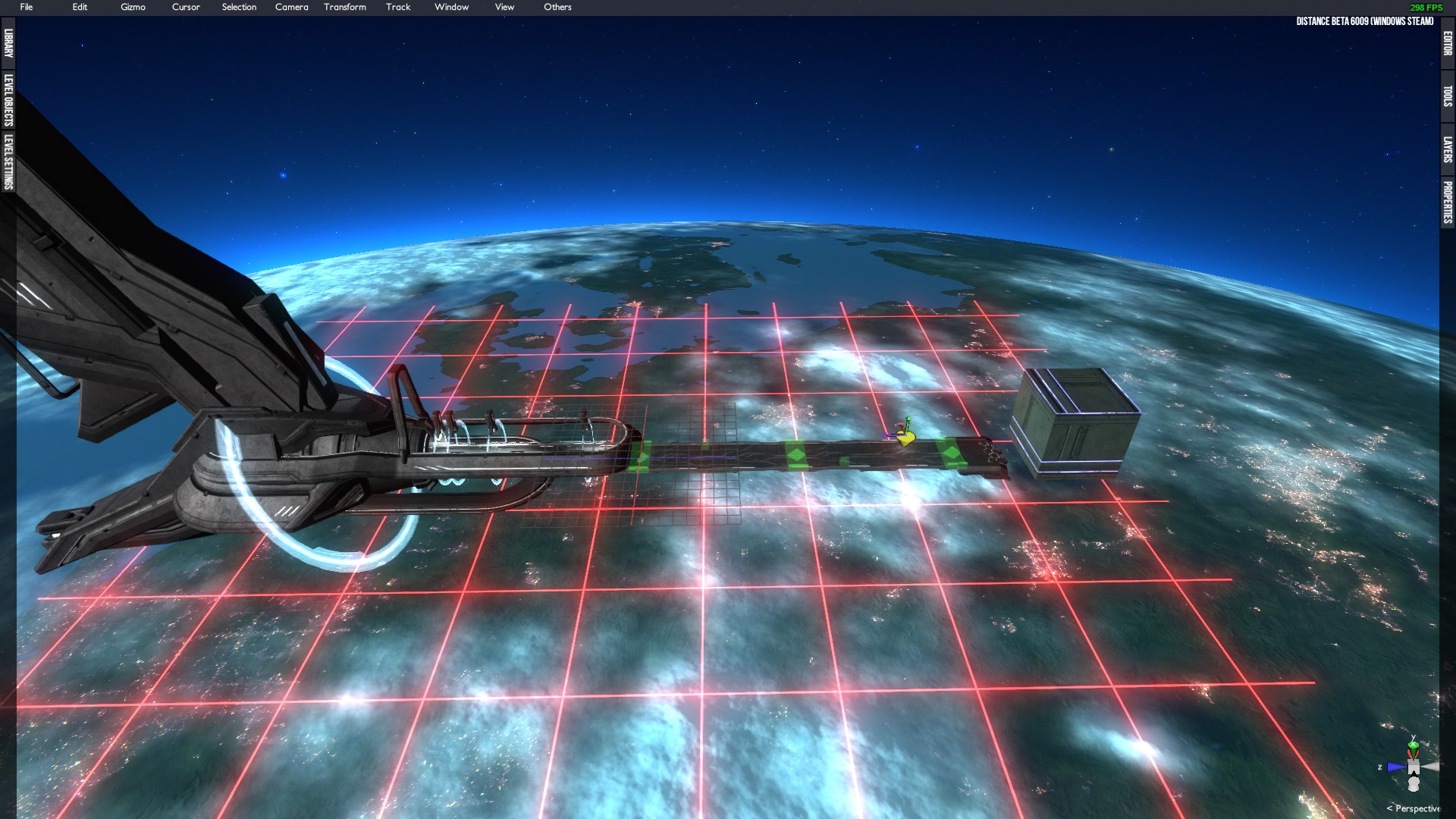1456x819 pixels.
Task: Expand the Properties side tab
Action: tap(1447, 202)
